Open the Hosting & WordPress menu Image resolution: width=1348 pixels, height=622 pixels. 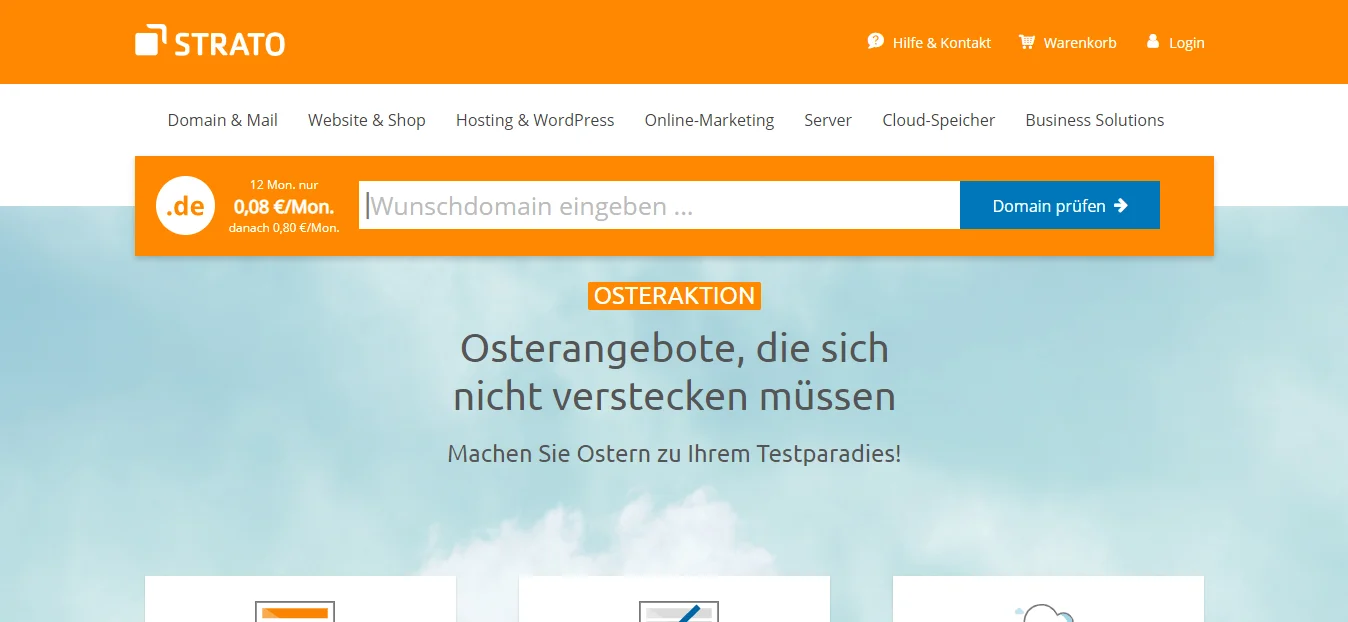point(535,120)
